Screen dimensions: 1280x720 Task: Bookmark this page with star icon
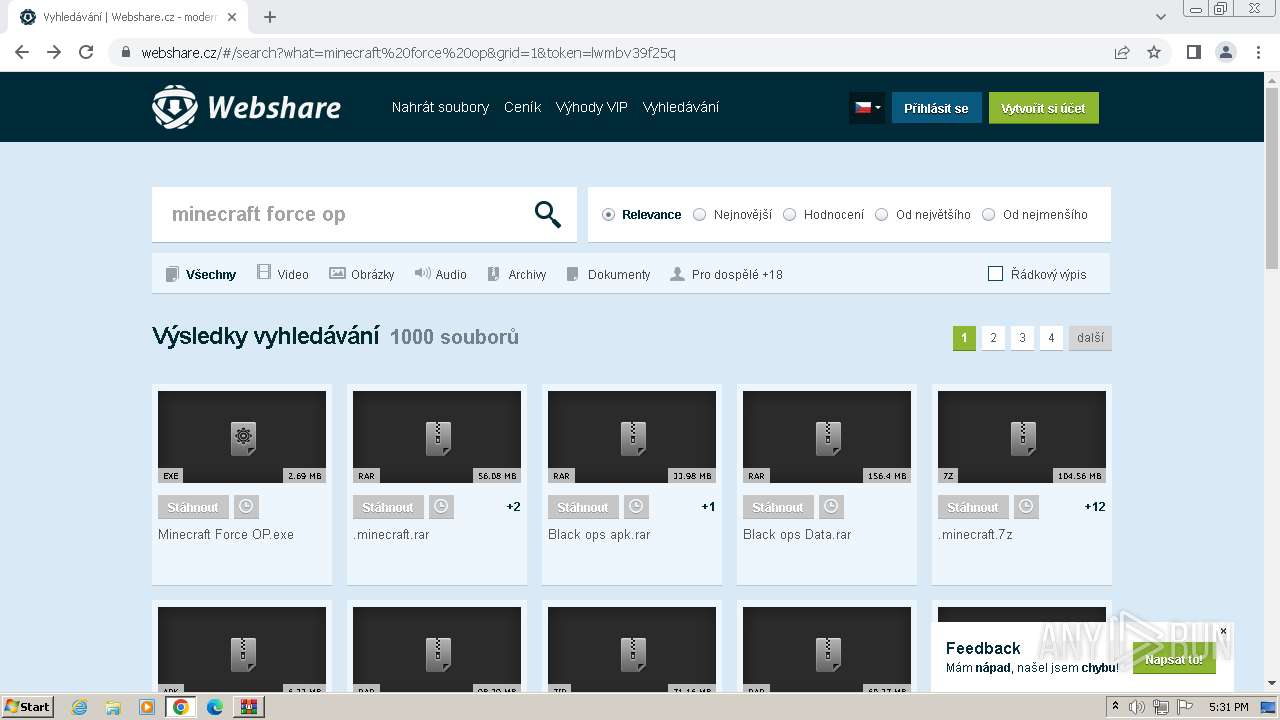[x=1154, y=52]
